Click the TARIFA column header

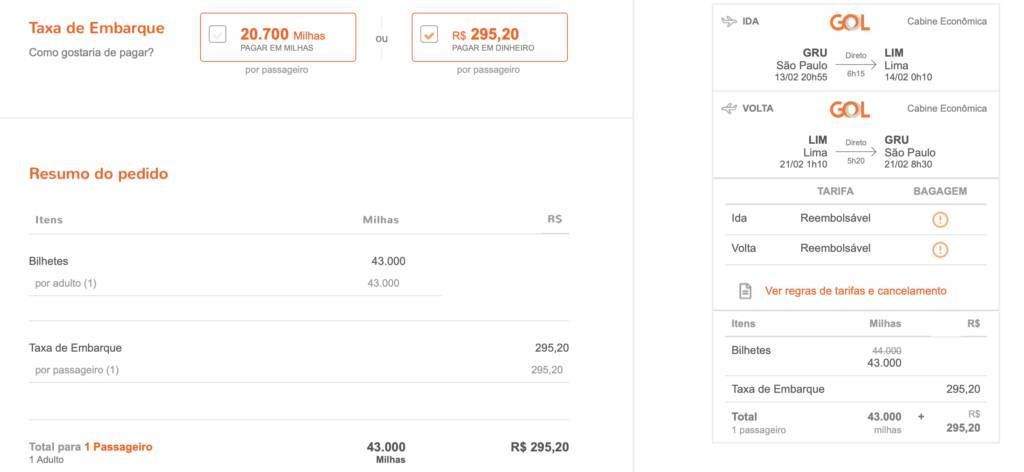click(x=835, y=191)
